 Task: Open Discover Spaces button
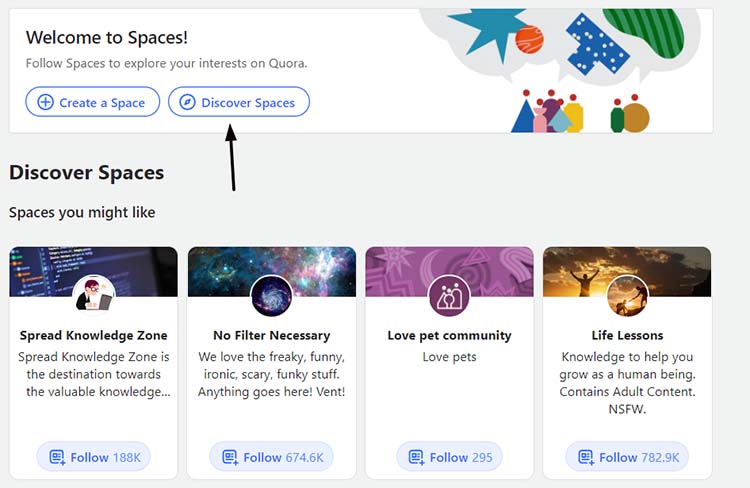click(x=239, y=101)
